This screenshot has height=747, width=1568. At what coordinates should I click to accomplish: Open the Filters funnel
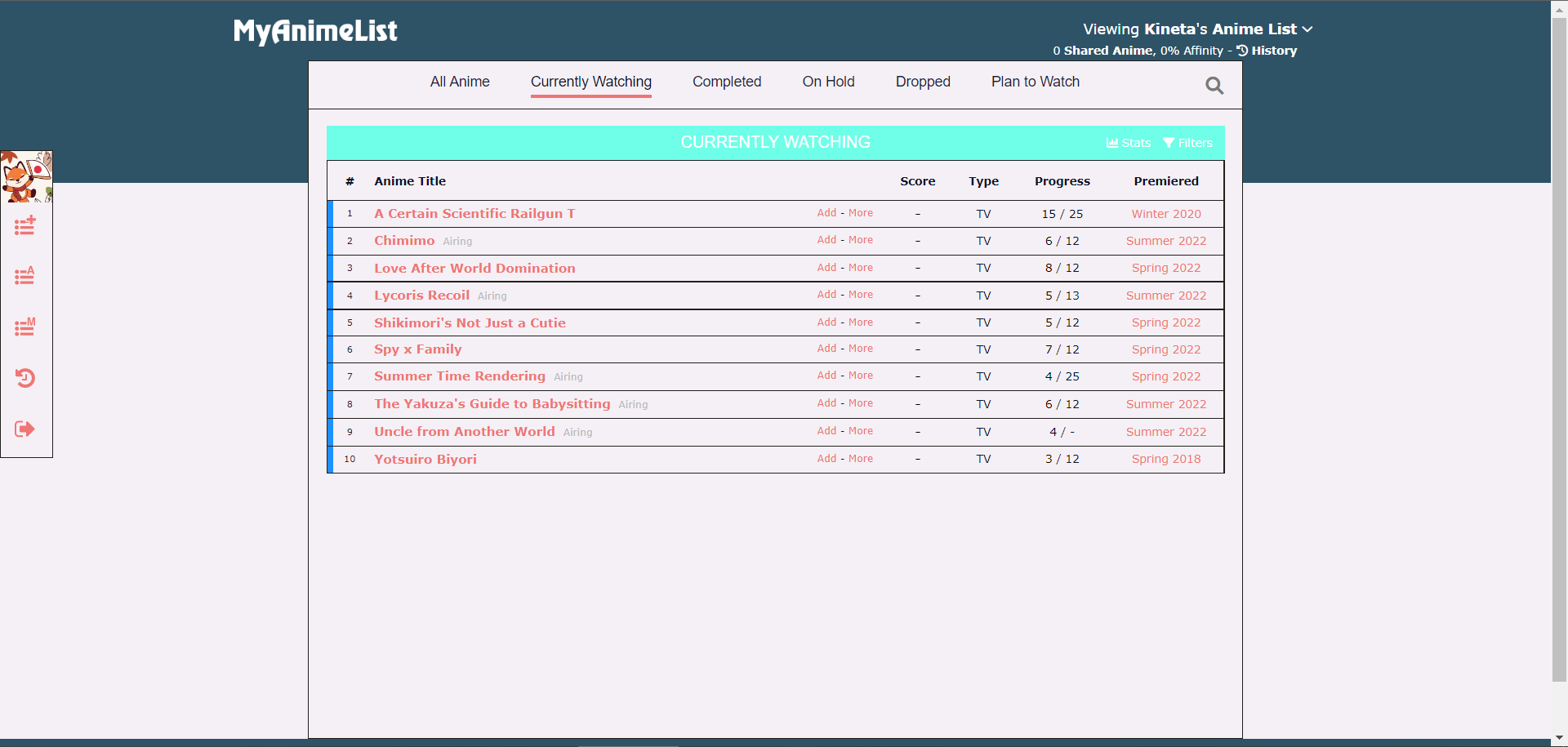coord(1188,143)
